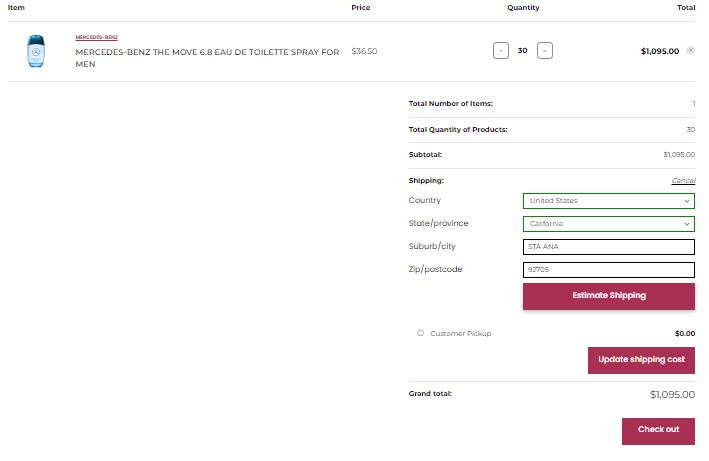Click the quantity value 30 in the item row

pyautogui.click(x=522, y=51)
